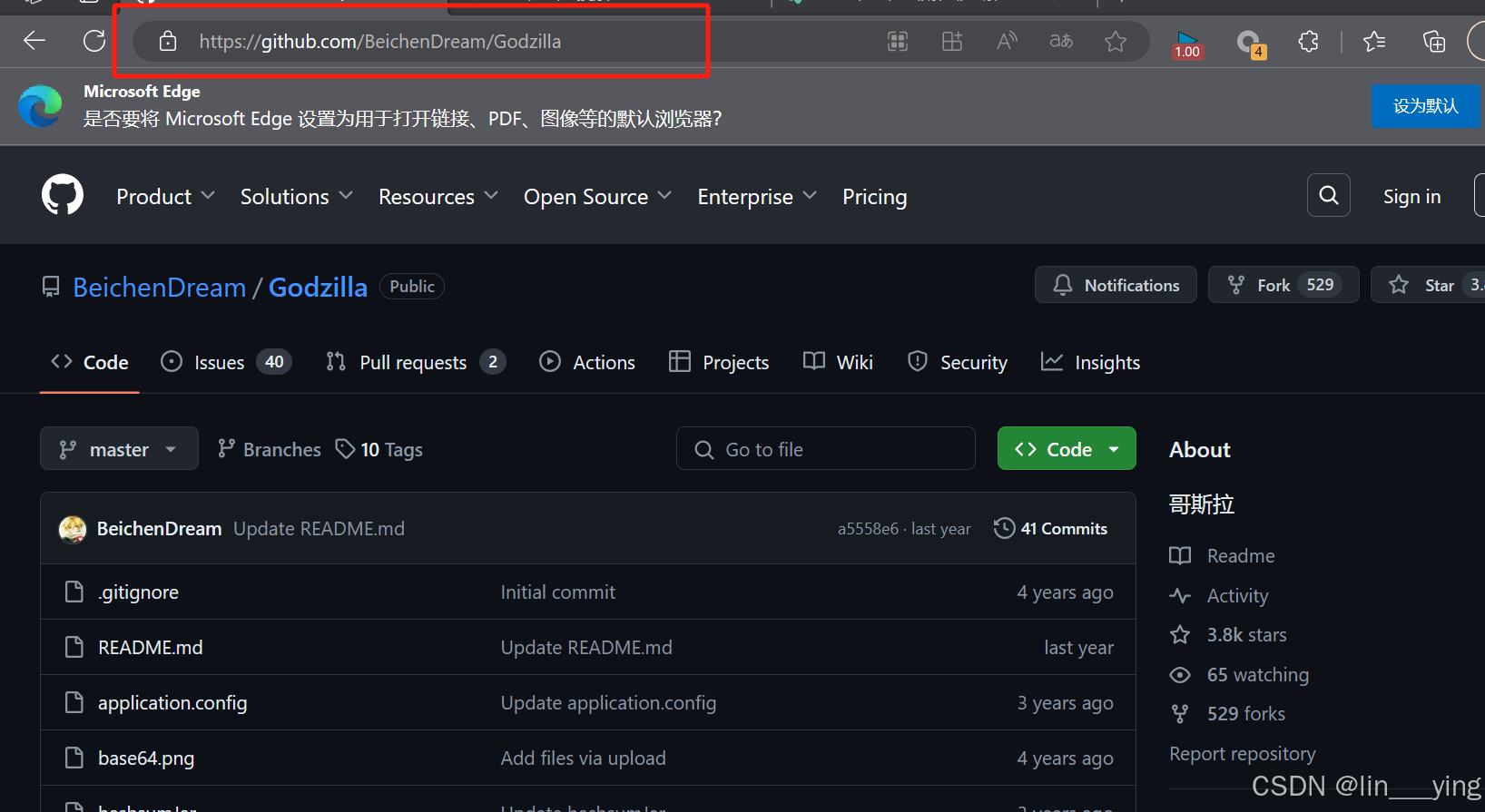View site info via the lock icon
Viewport: 1485px width, 812px height.
(x=168, y=41)
